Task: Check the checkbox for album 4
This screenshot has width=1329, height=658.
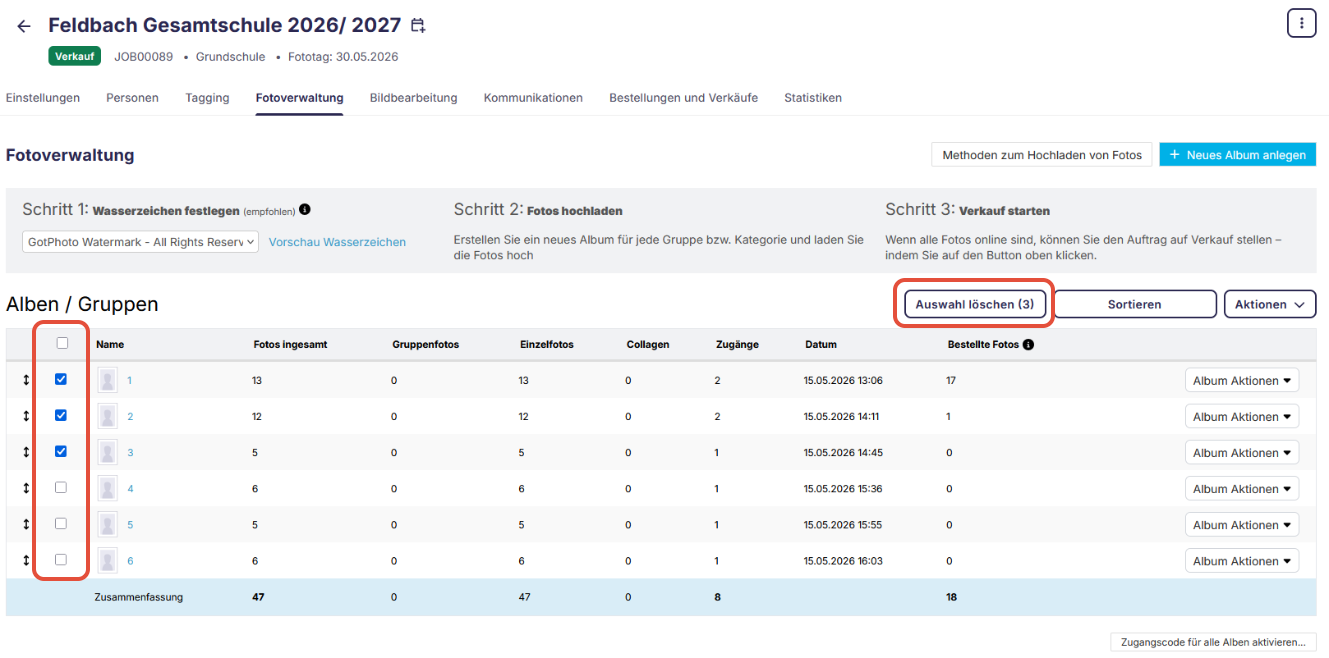Action: point(61,487)
